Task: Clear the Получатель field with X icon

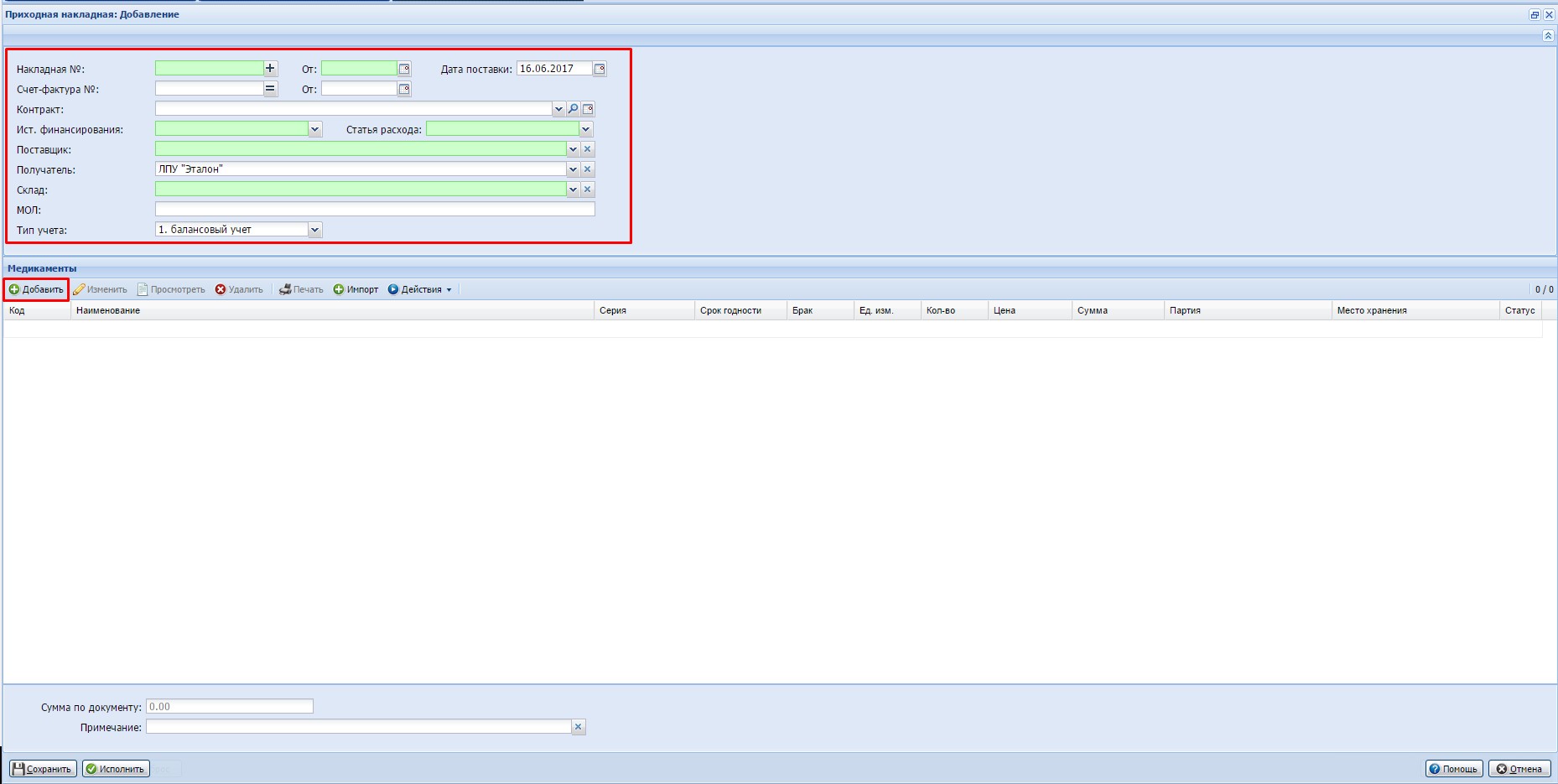Action: pos(588,169)
